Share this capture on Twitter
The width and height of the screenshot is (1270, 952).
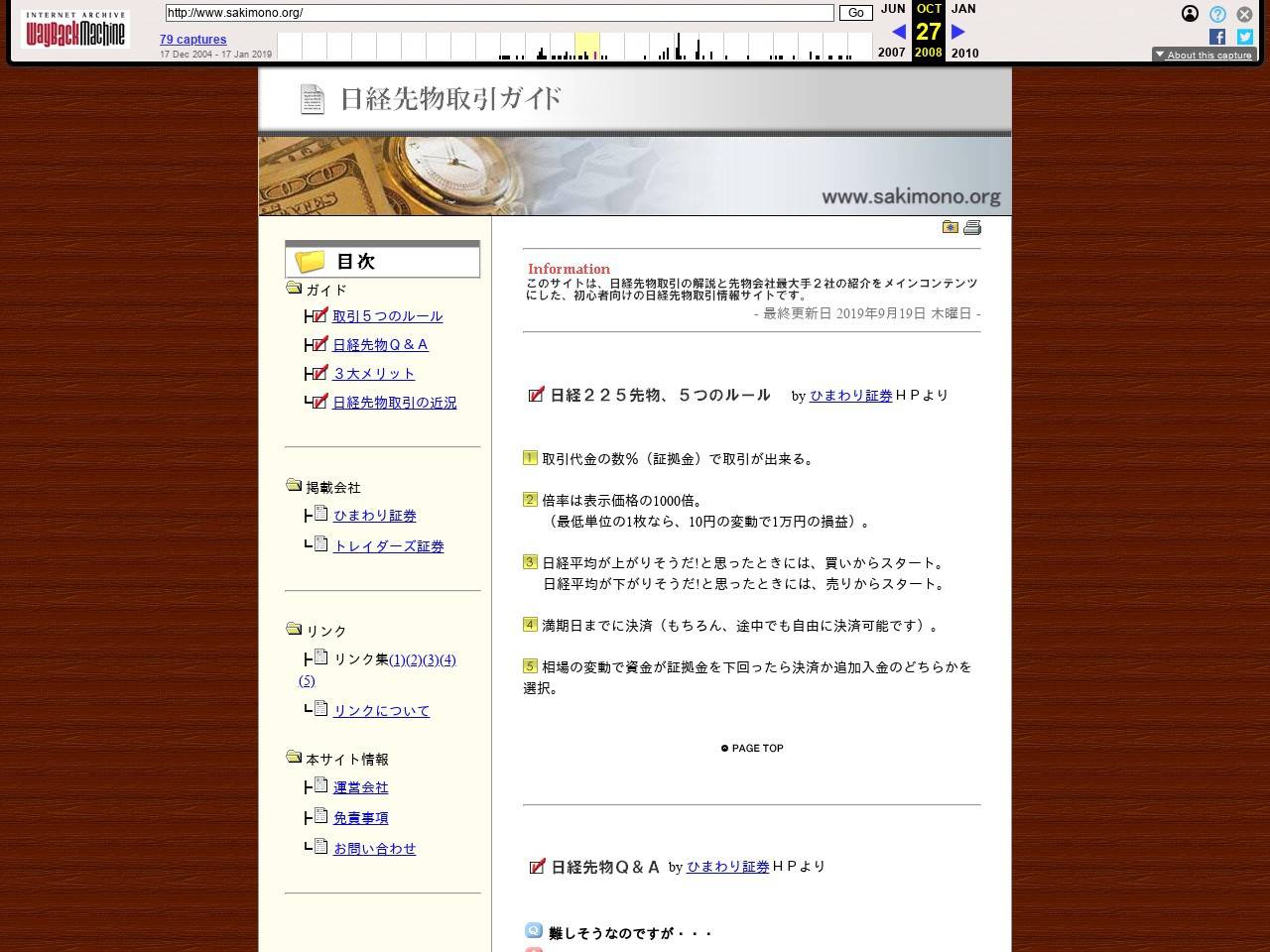pyautogui.click(x=1244, y=37)
